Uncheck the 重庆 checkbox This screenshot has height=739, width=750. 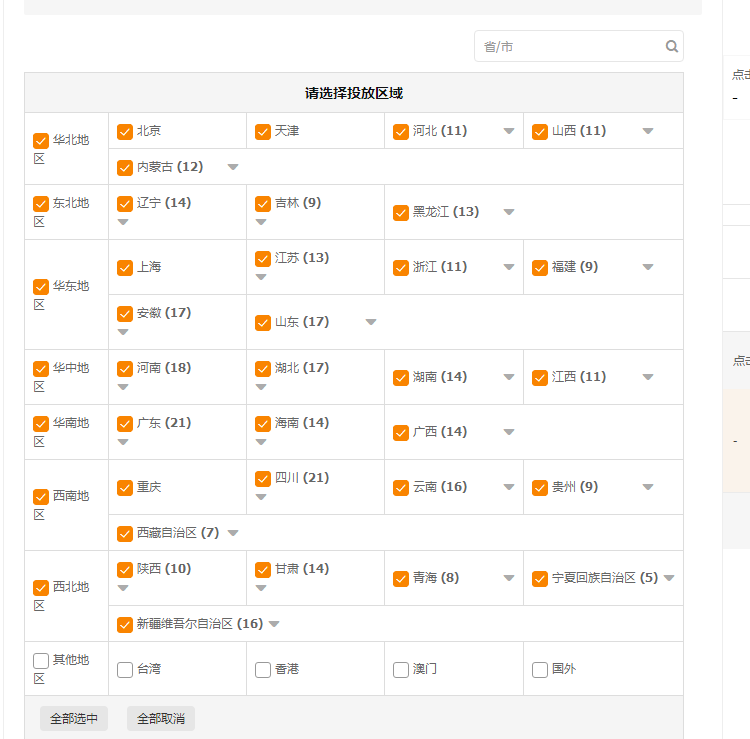[125, 488]
